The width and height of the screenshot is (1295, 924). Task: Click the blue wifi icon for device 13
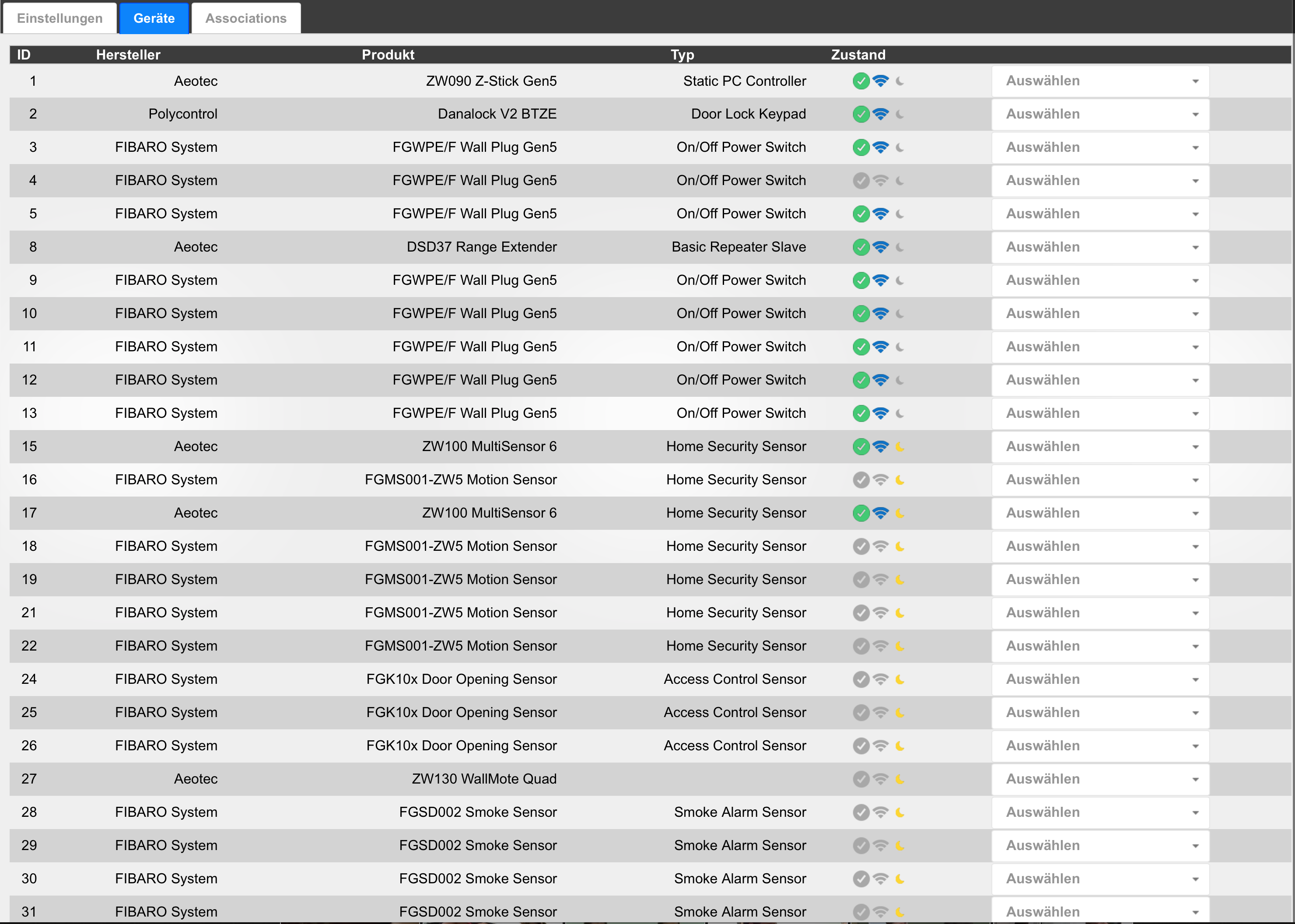click(x=880, y=413)
